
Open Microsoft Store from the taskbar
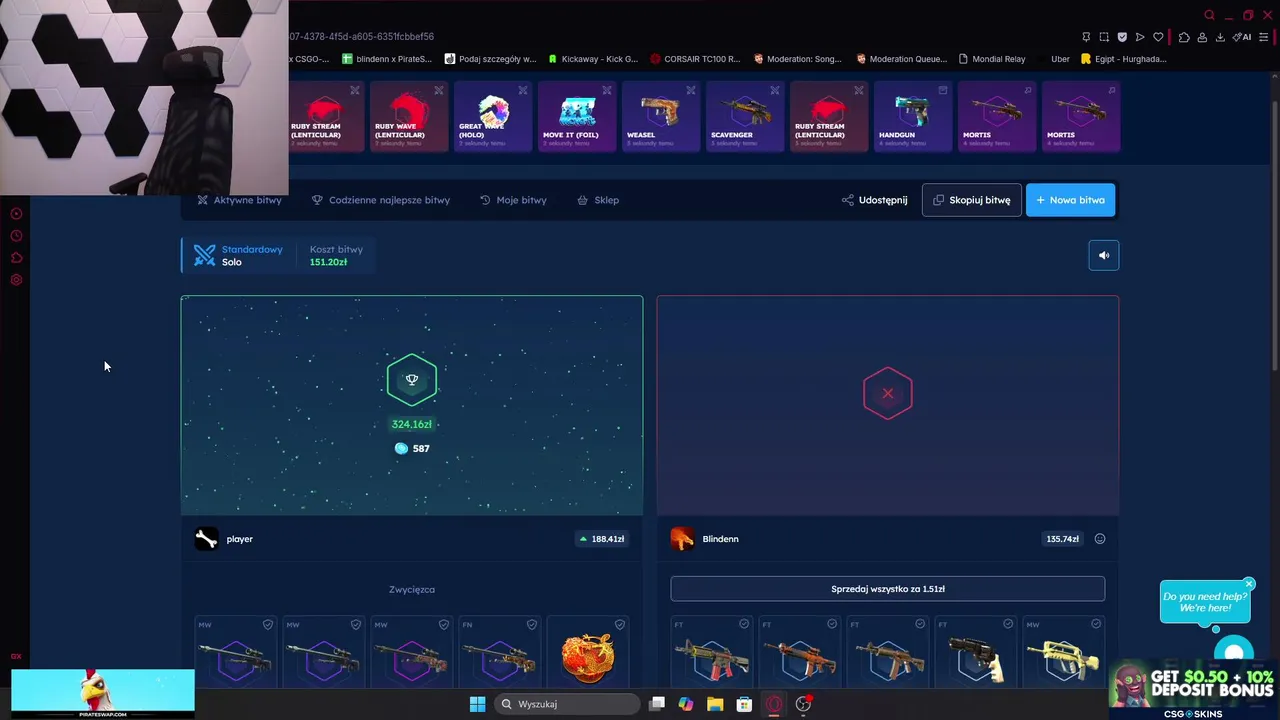744,704
